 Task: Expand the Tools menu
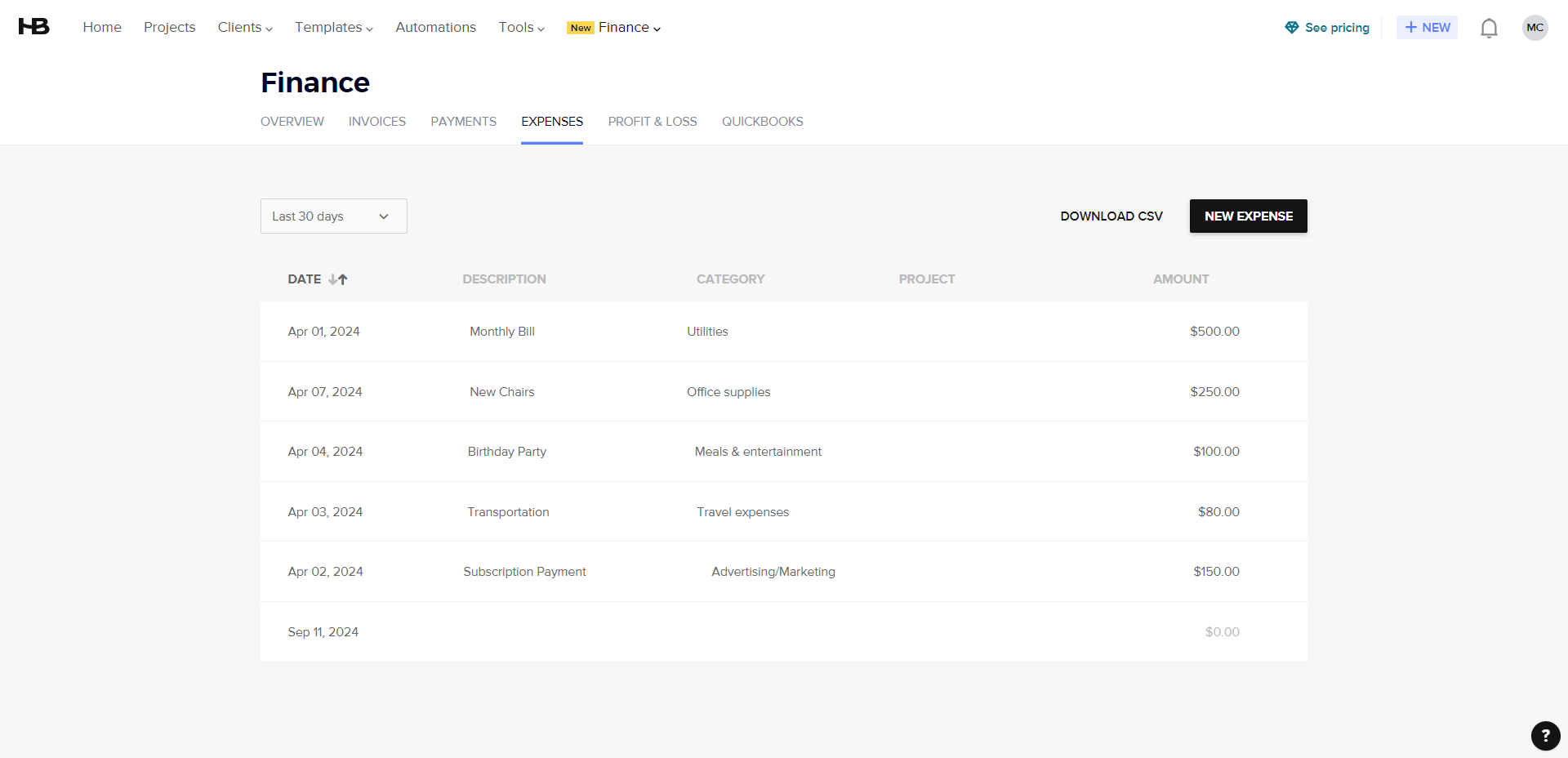point(520,27)
